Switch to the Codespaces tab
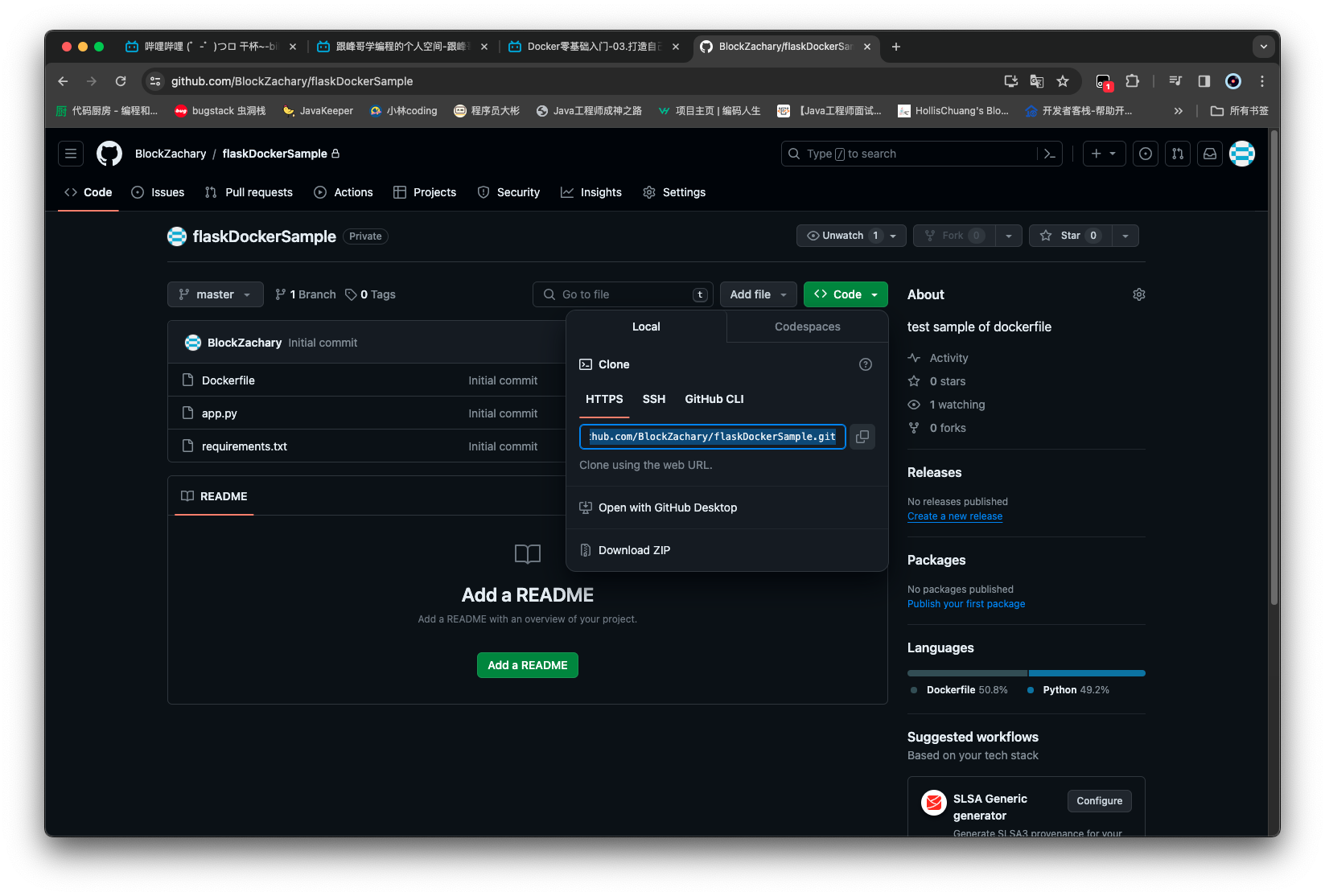The image size is (1325, 896). point(808,327)
